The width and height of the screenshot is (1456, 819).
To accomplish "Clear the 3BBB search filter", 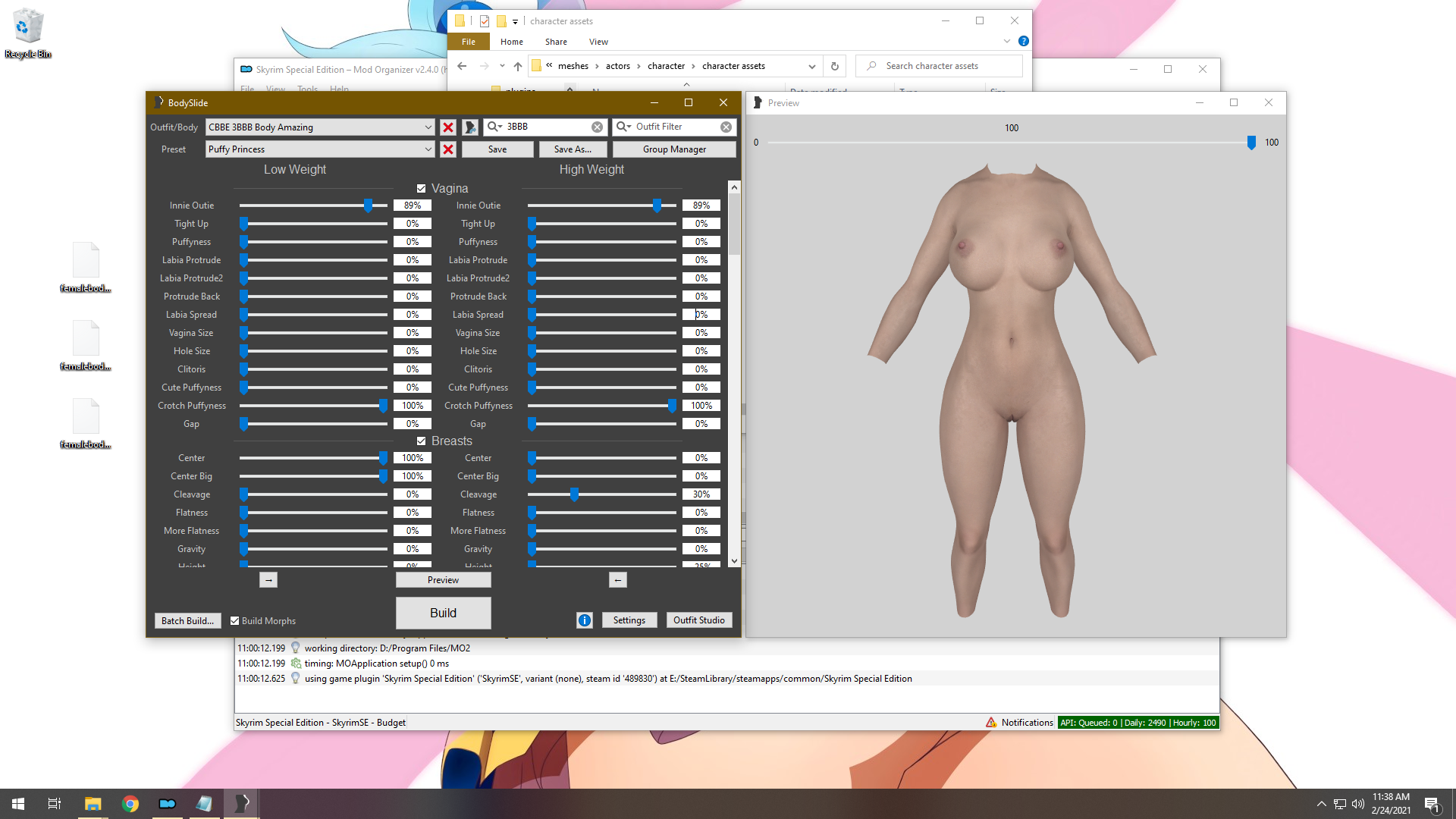I will coord(598,127).
